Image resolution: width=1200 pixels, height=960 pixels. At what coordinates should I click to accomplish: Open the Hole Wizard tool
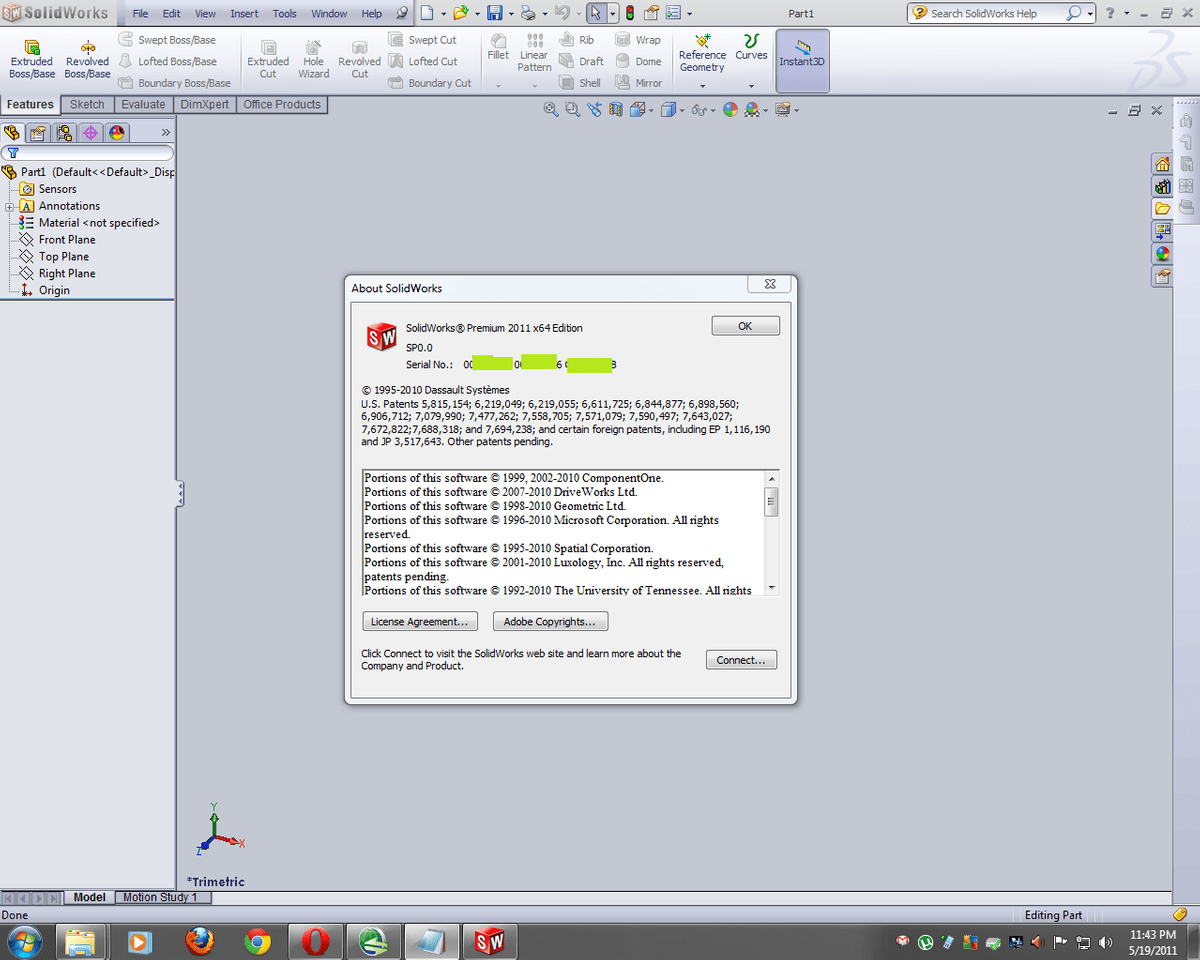[313, 59]
